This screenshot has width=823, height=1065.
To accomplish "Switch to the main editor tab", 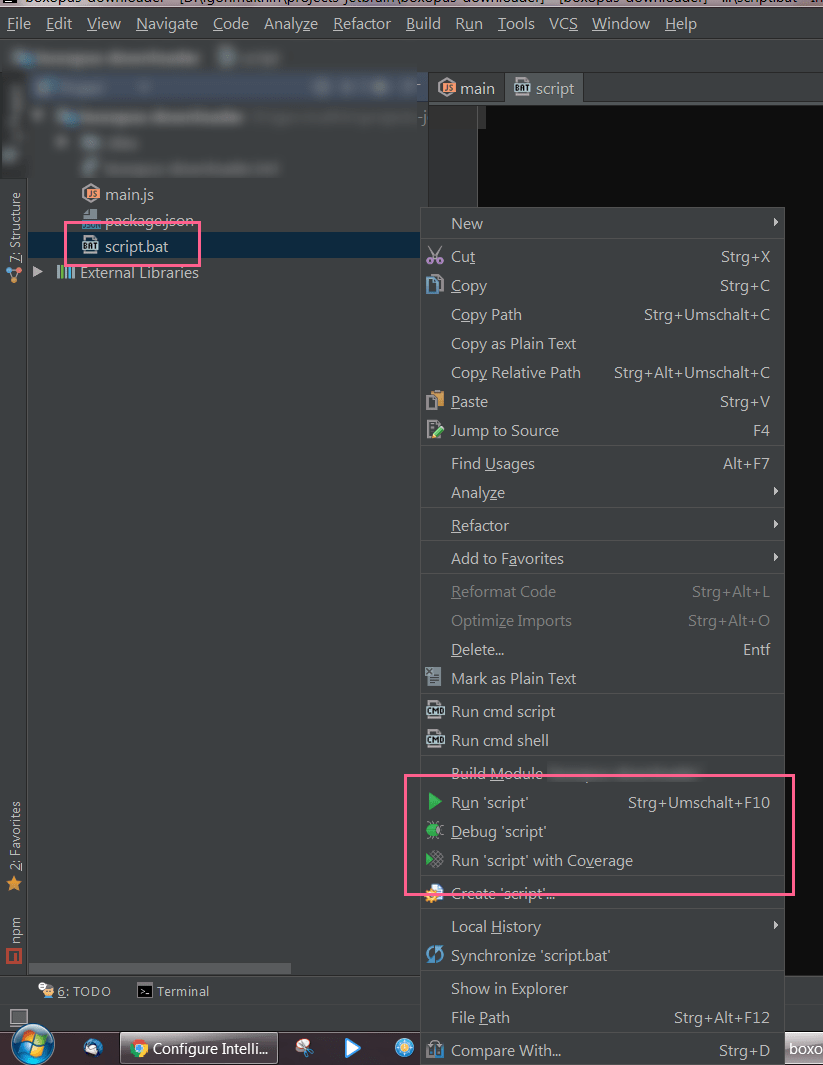I will click(x=465, y=87).
